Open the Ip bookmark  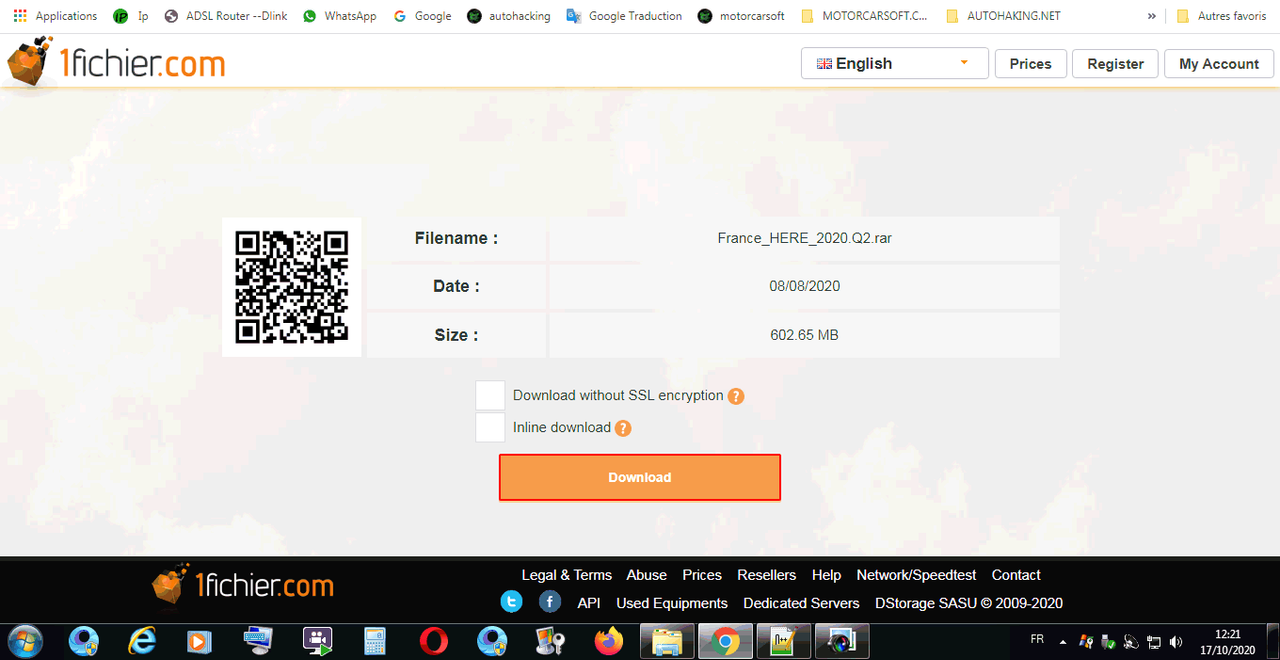[x=131, y=16]
